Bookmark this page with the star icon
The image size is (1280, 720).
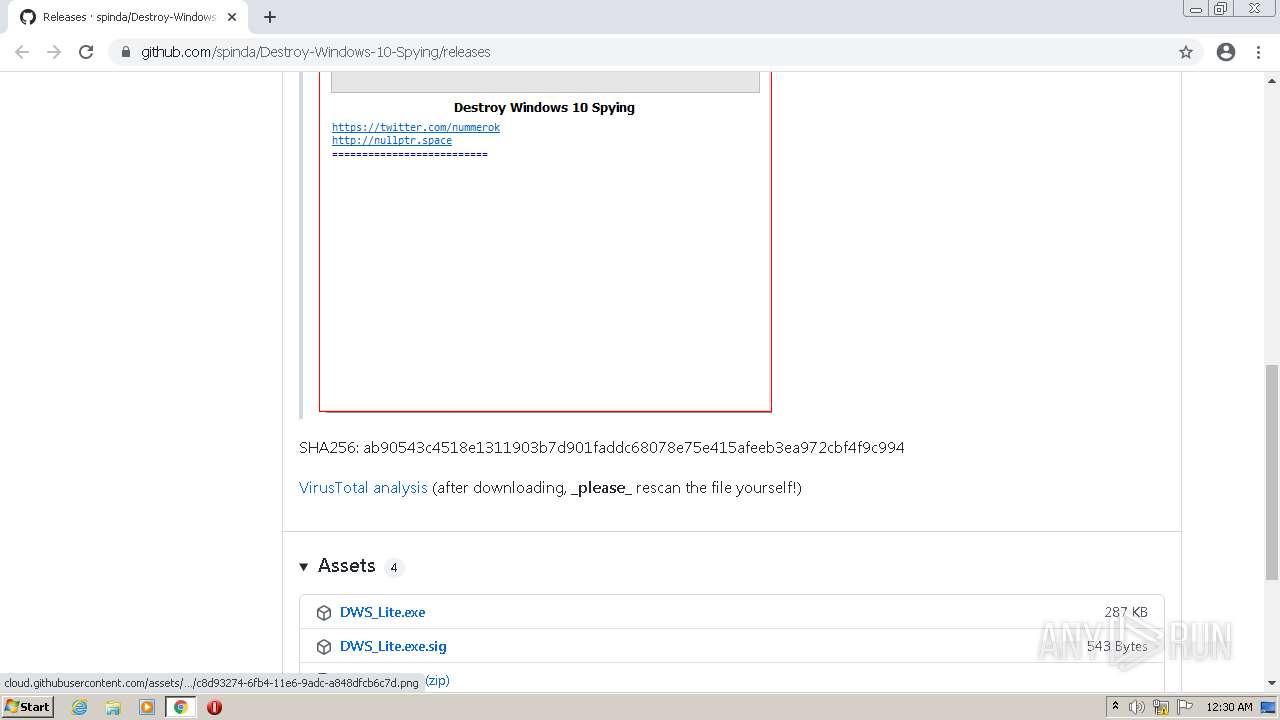[1186, 52]
